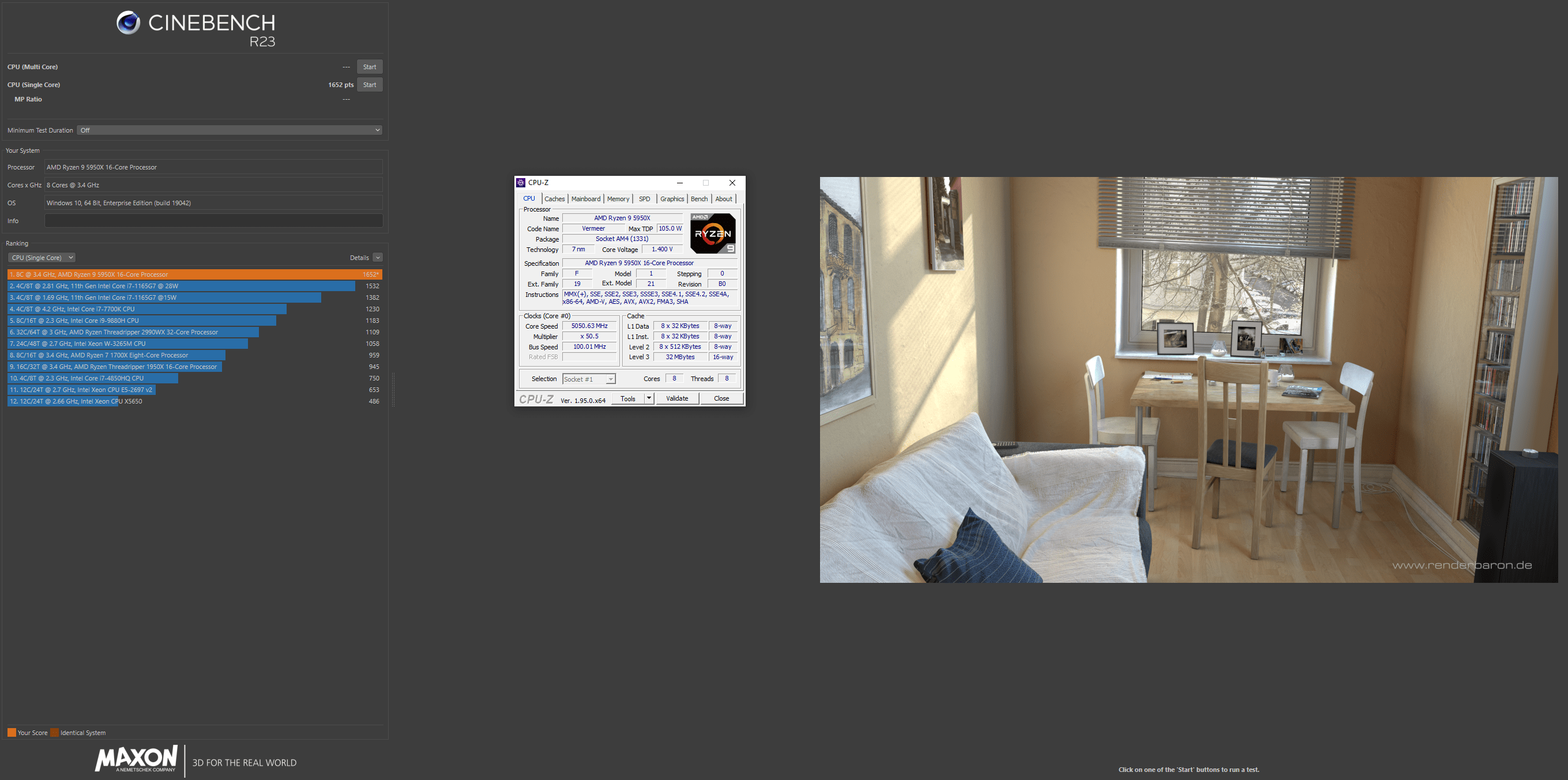The width and height of the screenshot is (1568, 780).
Task: Click the Cores x GHz field
Action: pos(213,185)
